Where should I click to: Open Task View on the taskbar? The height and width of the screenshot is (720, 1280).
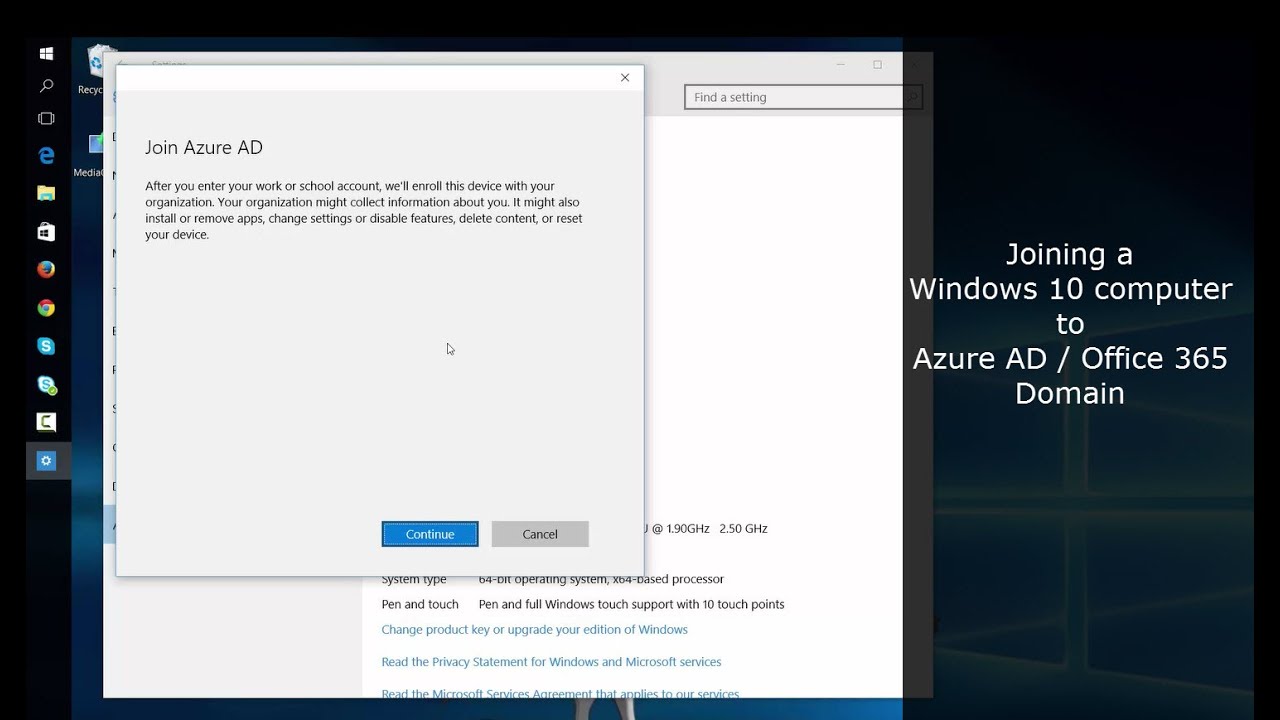[46, 118]
